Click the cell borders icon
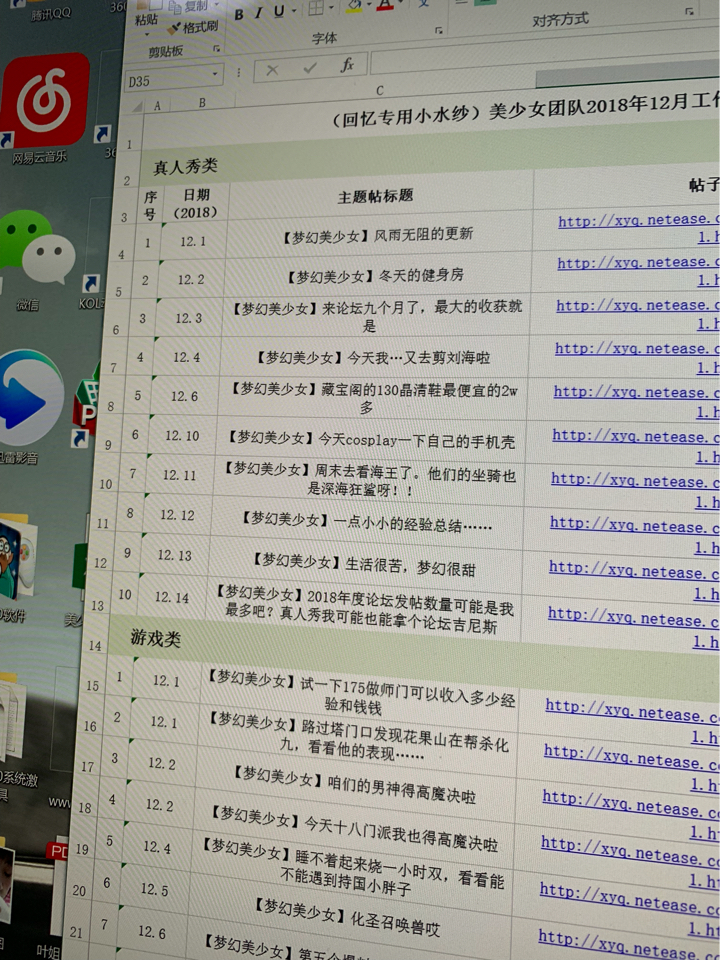 316,8
